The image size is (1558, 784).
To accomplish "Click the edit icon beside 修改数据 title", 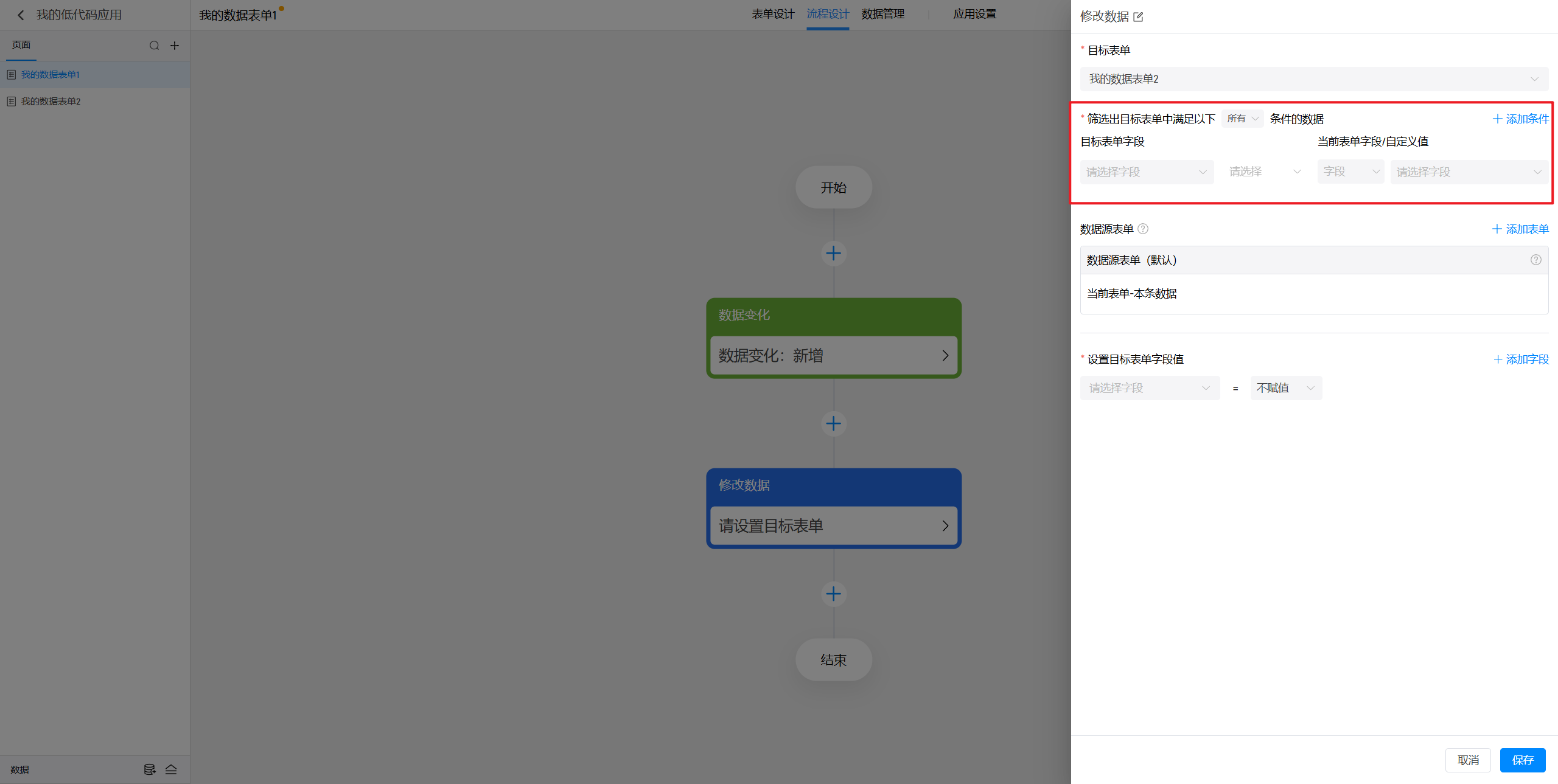I will [1138, 17].
